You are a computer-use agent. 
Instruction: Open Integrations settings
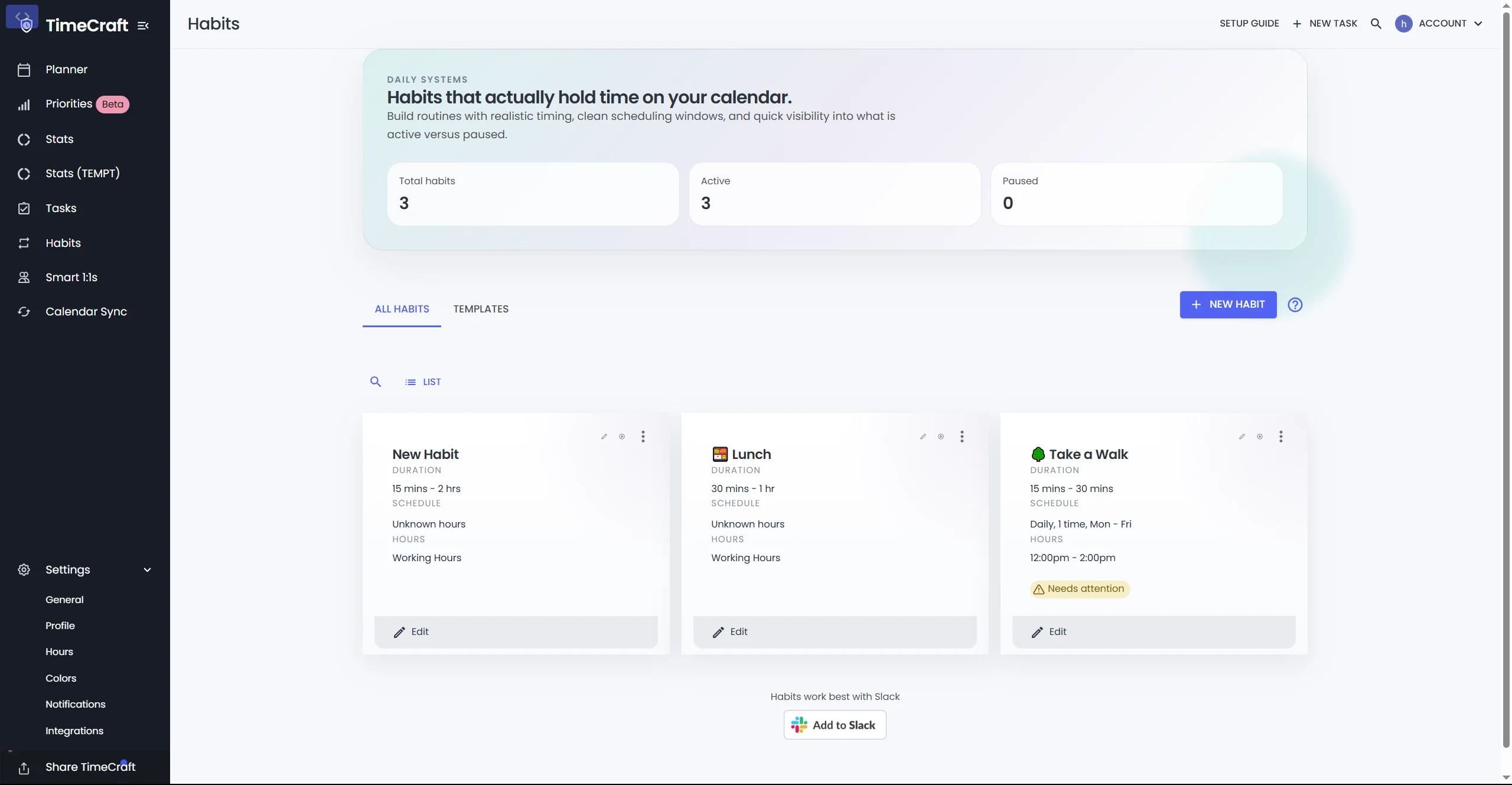[74, 731]
